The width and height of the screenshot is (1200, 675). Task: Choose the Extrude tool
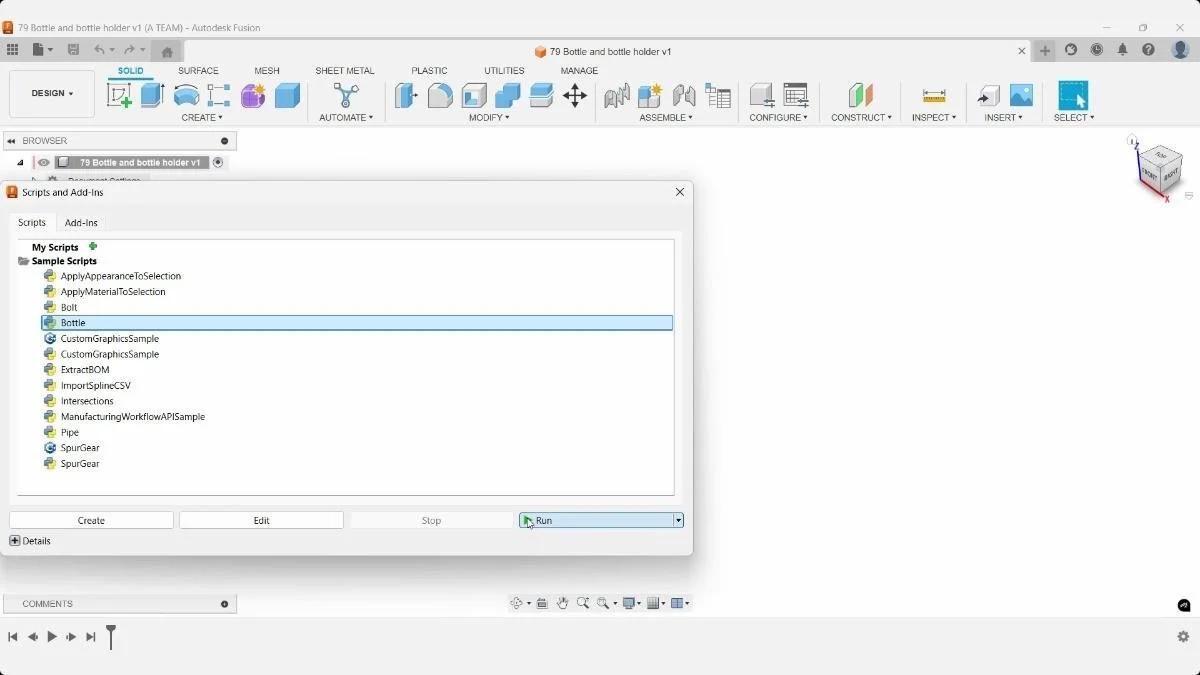pos(152,96)
